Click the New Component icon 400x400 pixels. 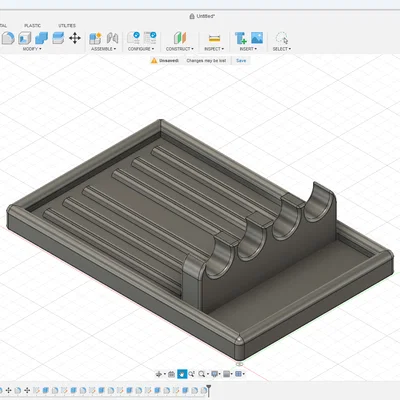pos(95,38)
